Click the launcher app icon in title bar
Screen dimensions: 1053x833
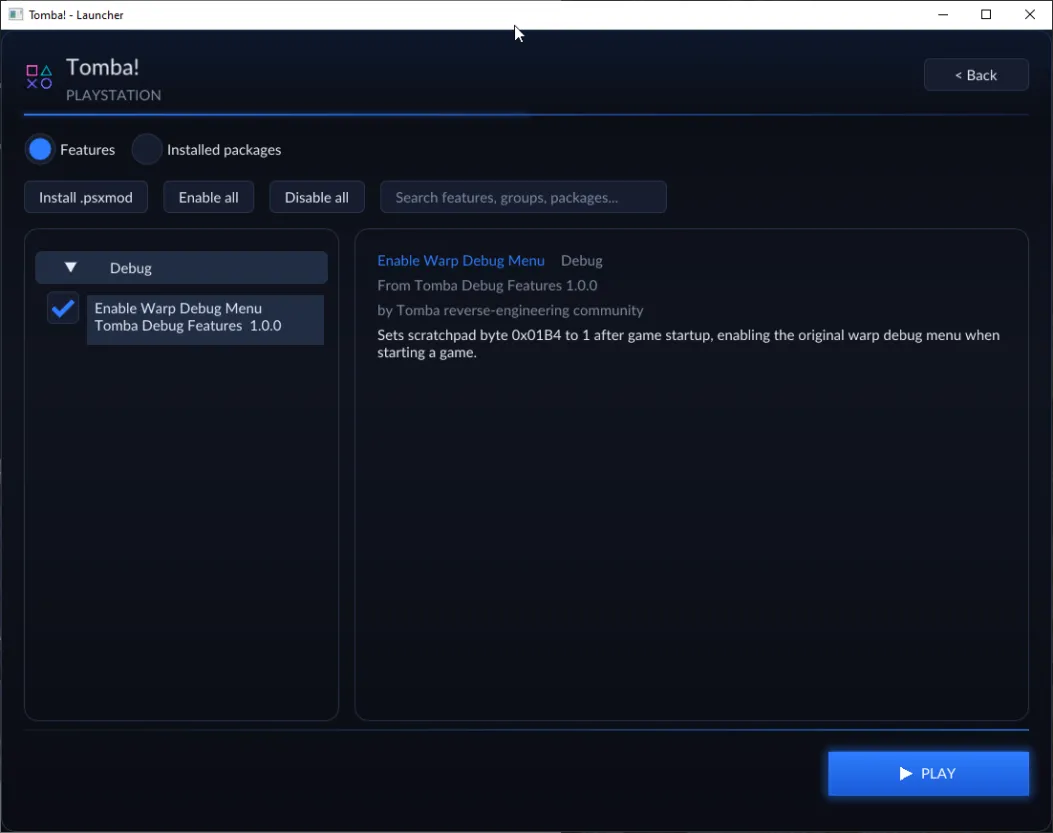tap(15, 14)
